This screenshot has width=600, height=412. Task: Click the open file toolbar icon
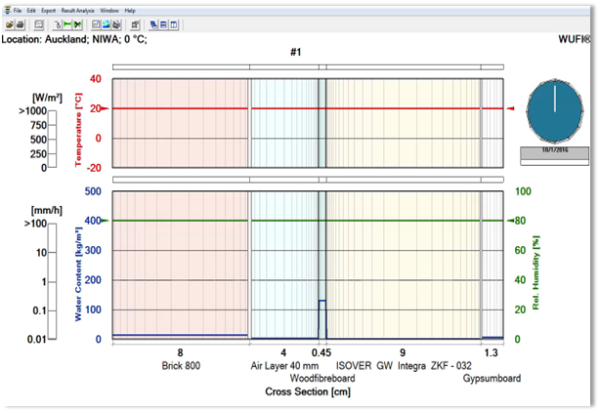coord(9,22)
